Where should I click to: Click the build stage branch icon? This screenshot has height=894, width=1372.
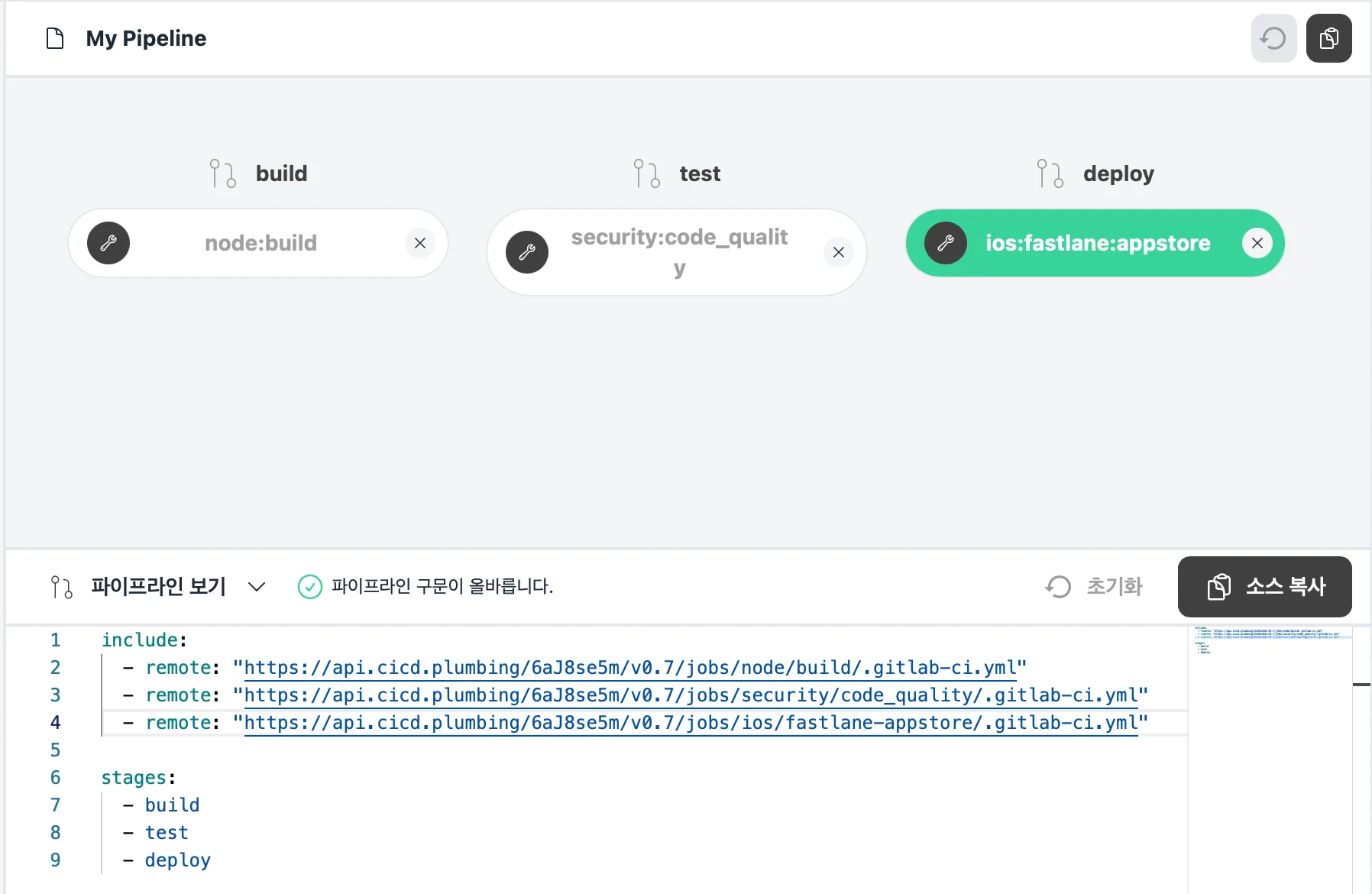pos(223,173)
